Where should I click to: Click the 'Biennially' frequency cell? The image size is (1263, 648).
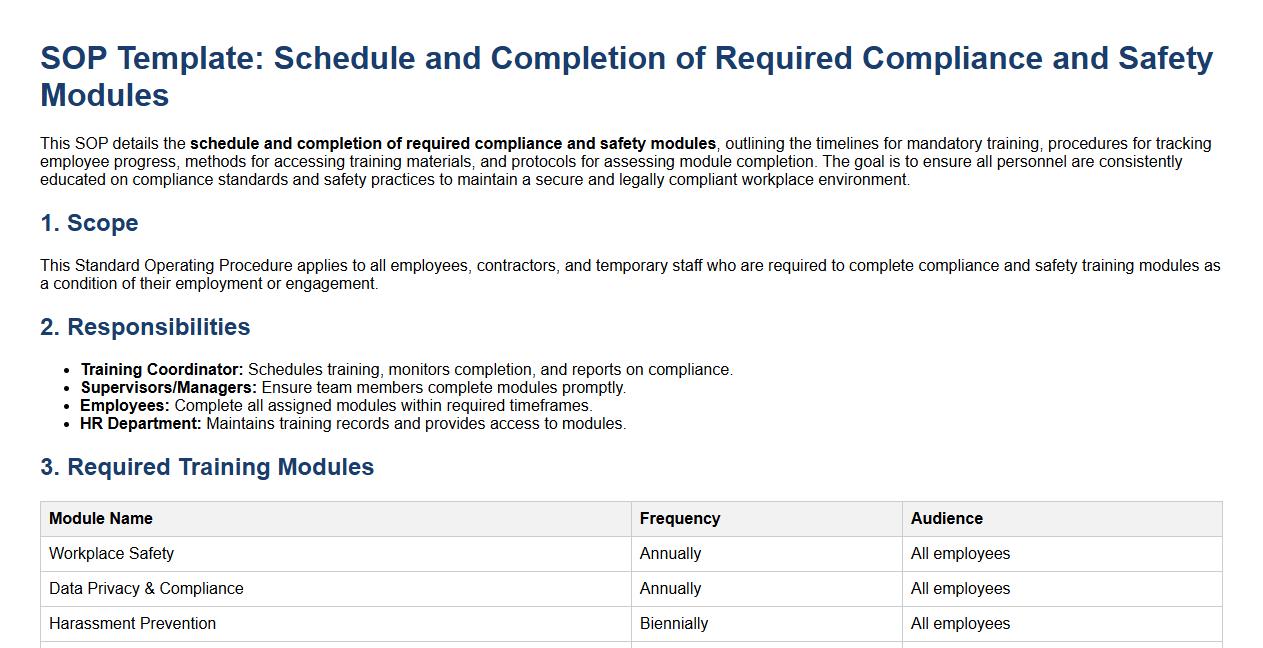pos(674,624)
